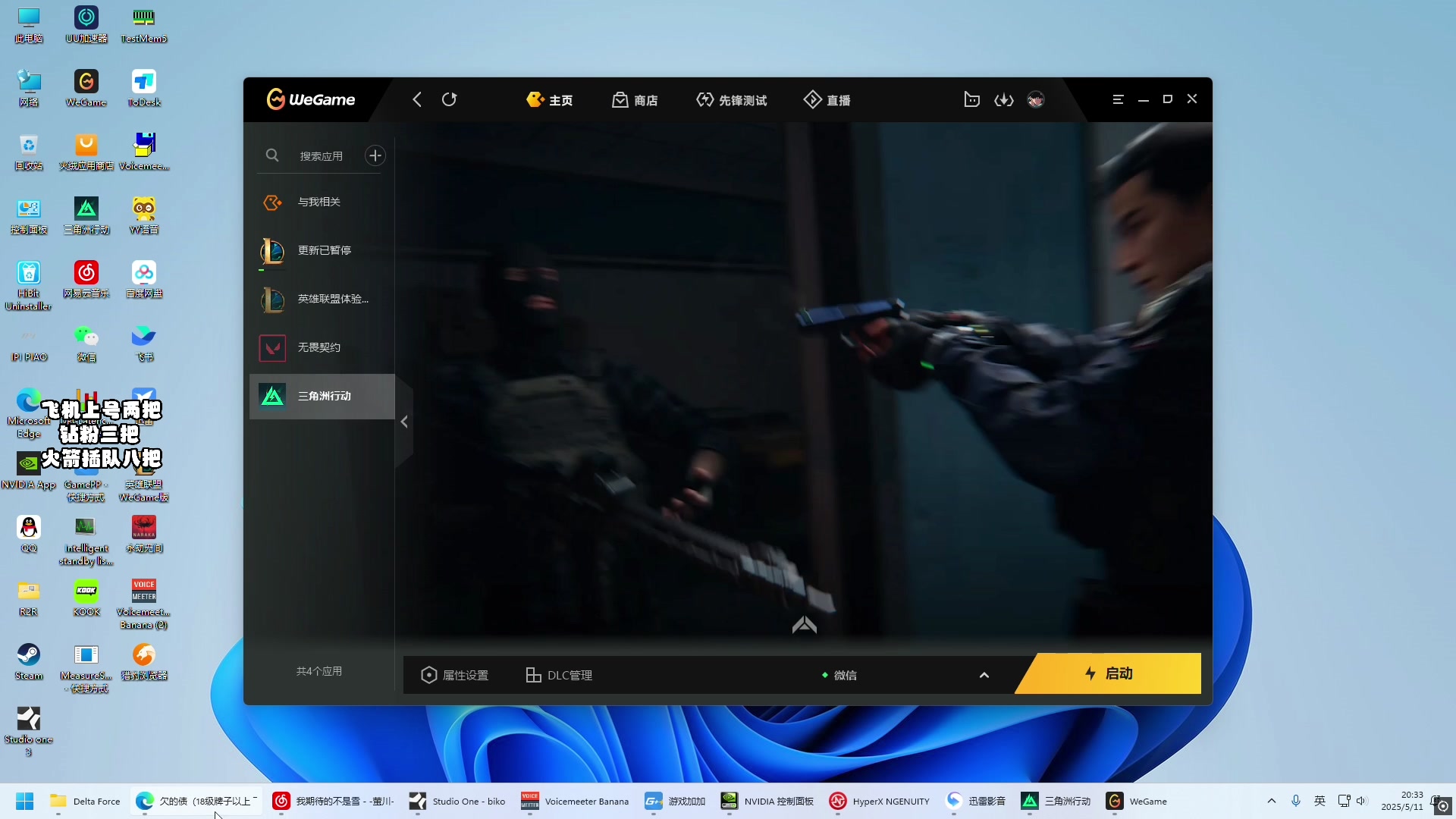Show hidden system tray icons
1456x819 pixels.
(1272, 801)
